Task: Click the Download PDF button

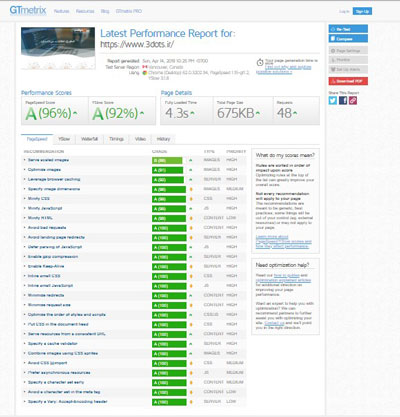Action: (348, 81)
